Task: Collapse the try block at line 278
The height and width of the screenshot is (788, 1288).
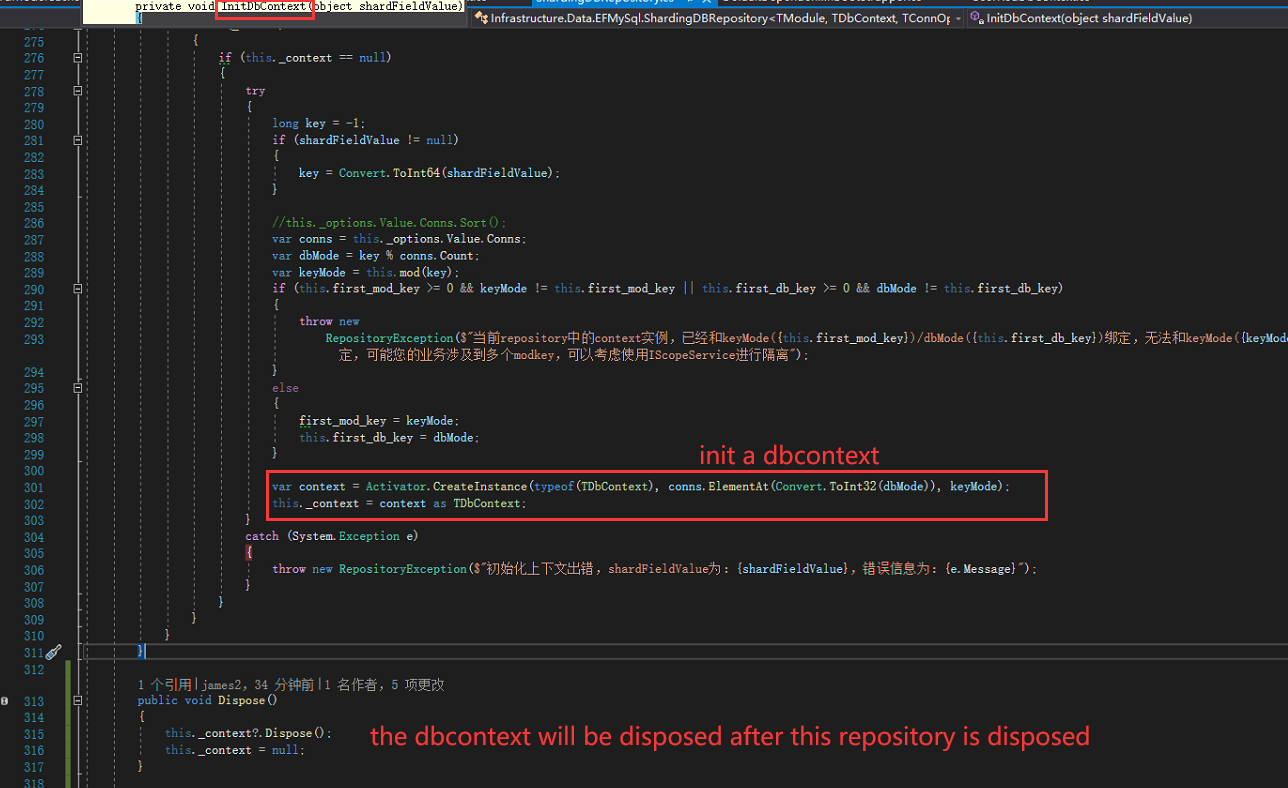Action: click(x=77, y=90)
